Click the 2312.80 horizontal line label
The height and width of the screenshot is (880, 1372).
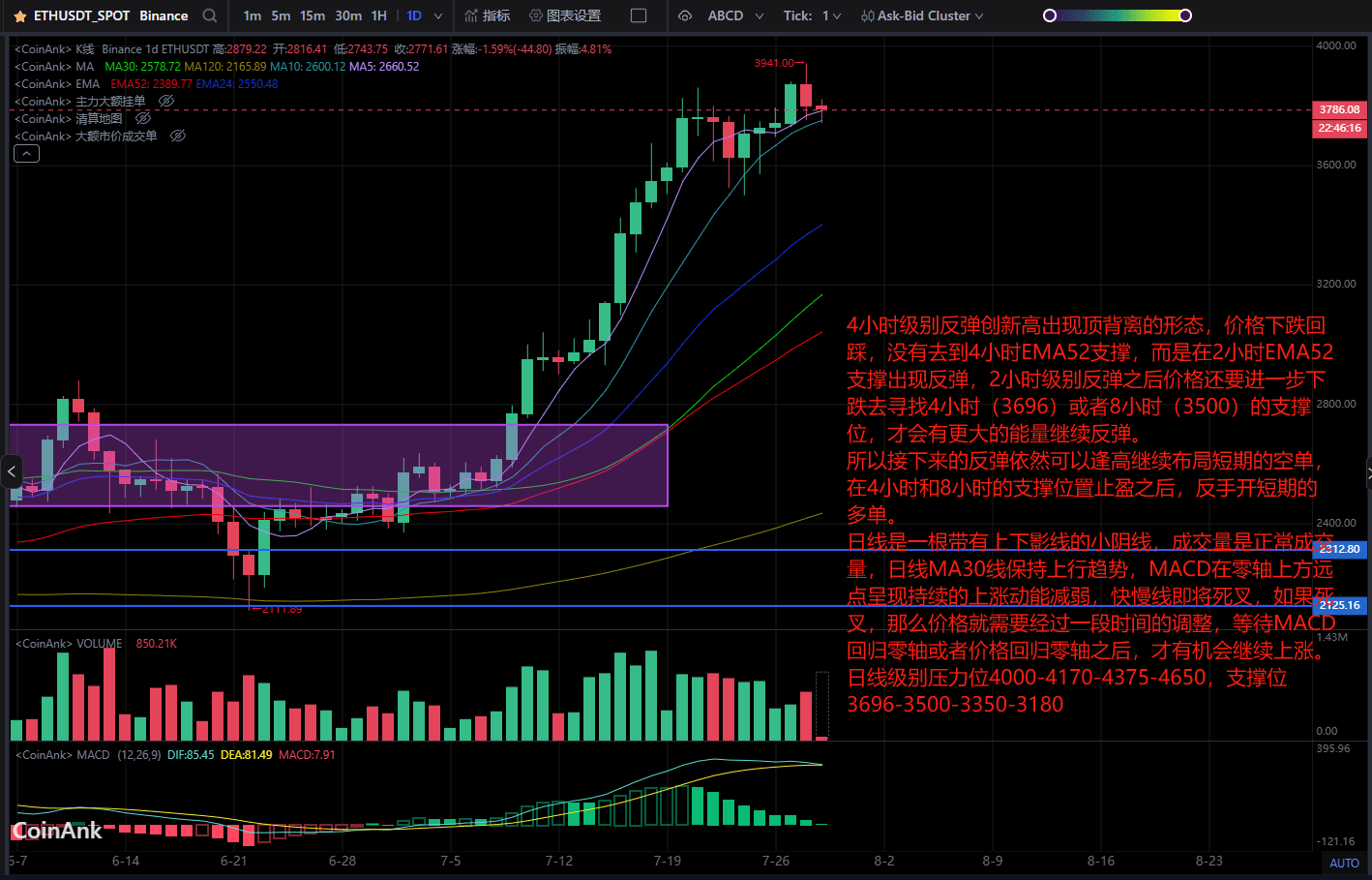coord(1339,549)
